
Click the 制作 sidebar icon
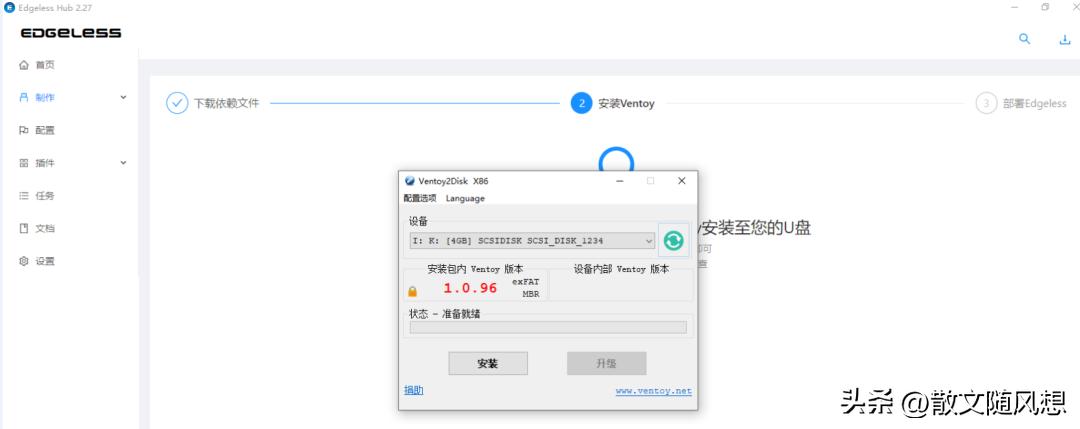tap(24, 97)
